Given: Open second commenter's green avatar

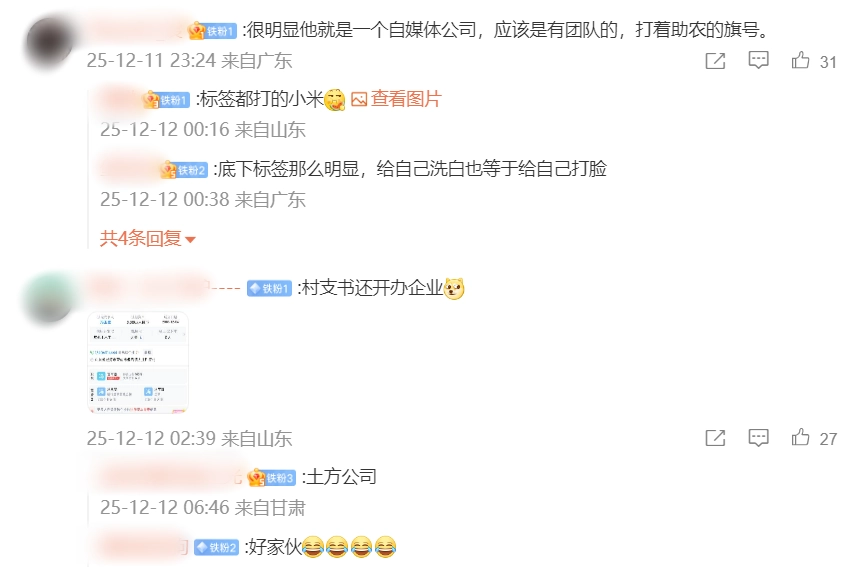Looking at the screenshot, I should click(50, 297).
